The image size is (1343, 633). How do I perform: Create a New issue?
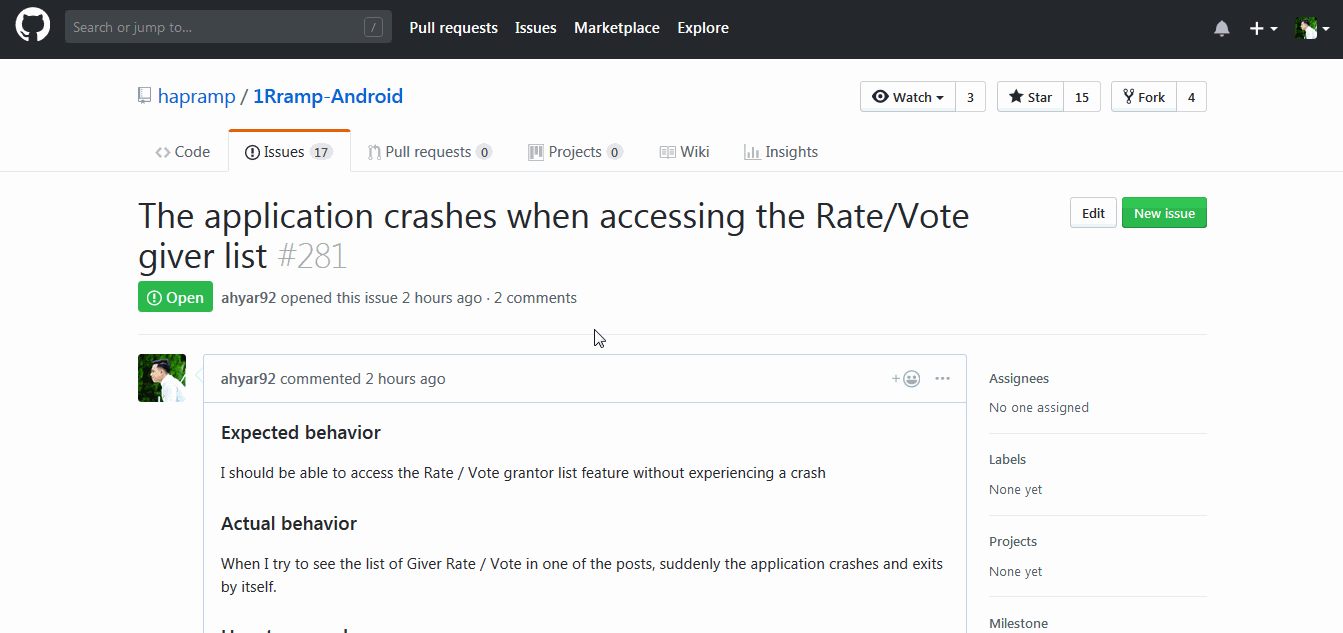pyautogui.click(x=1164, y=213)
